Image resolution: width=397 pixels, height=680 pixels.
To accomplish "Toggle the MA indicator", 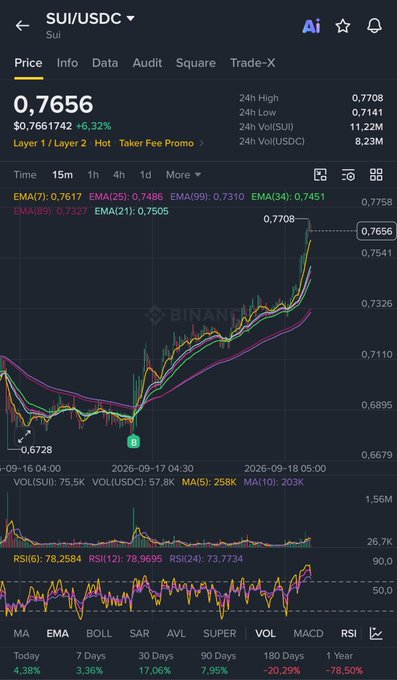I will pyautogui.click(x=21, y=634).
